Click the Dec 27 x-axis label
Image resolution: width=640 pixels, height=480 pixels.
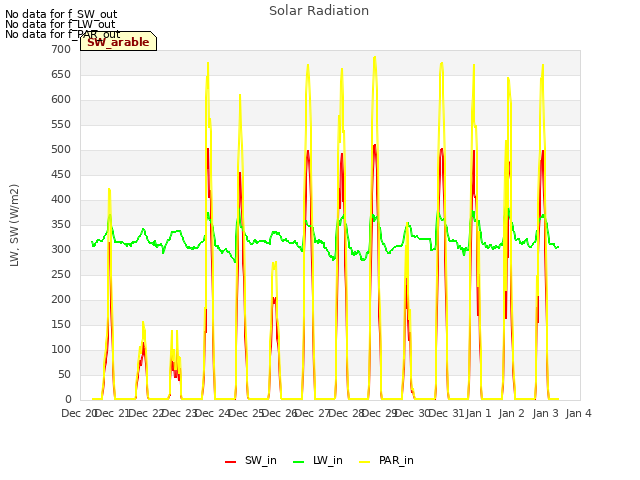(313, 413)
